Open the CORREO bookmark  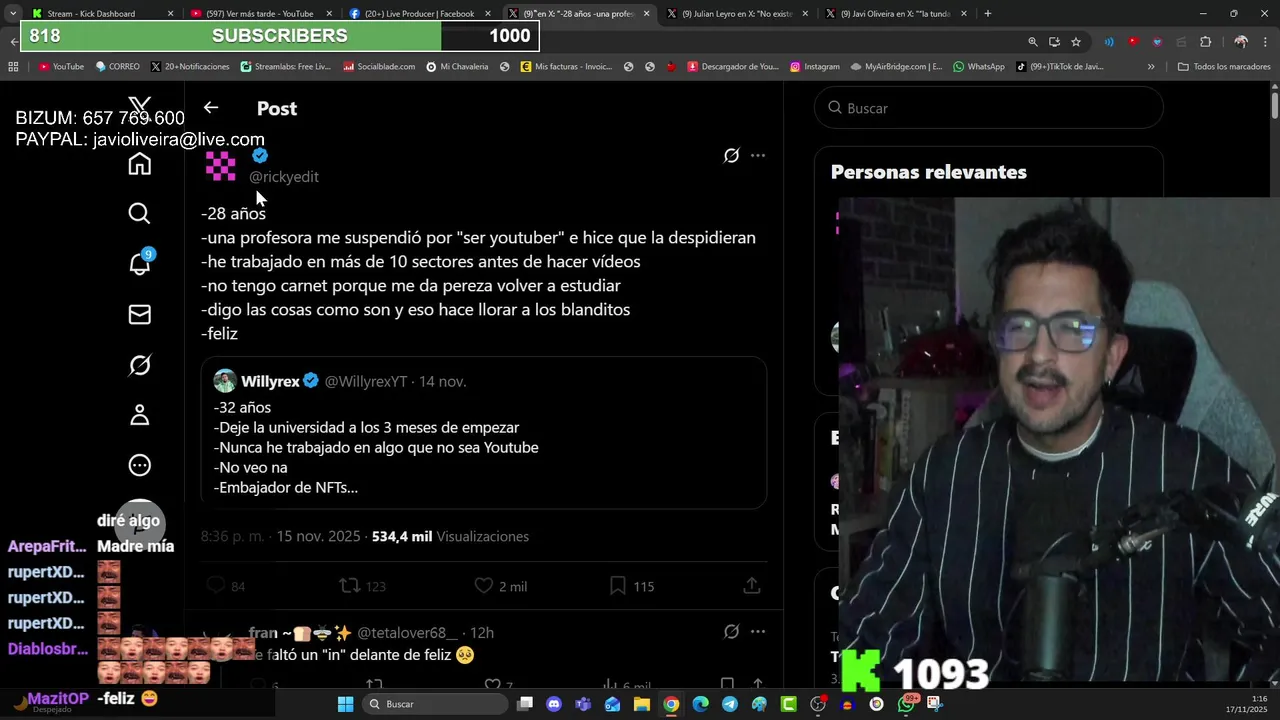117,67
